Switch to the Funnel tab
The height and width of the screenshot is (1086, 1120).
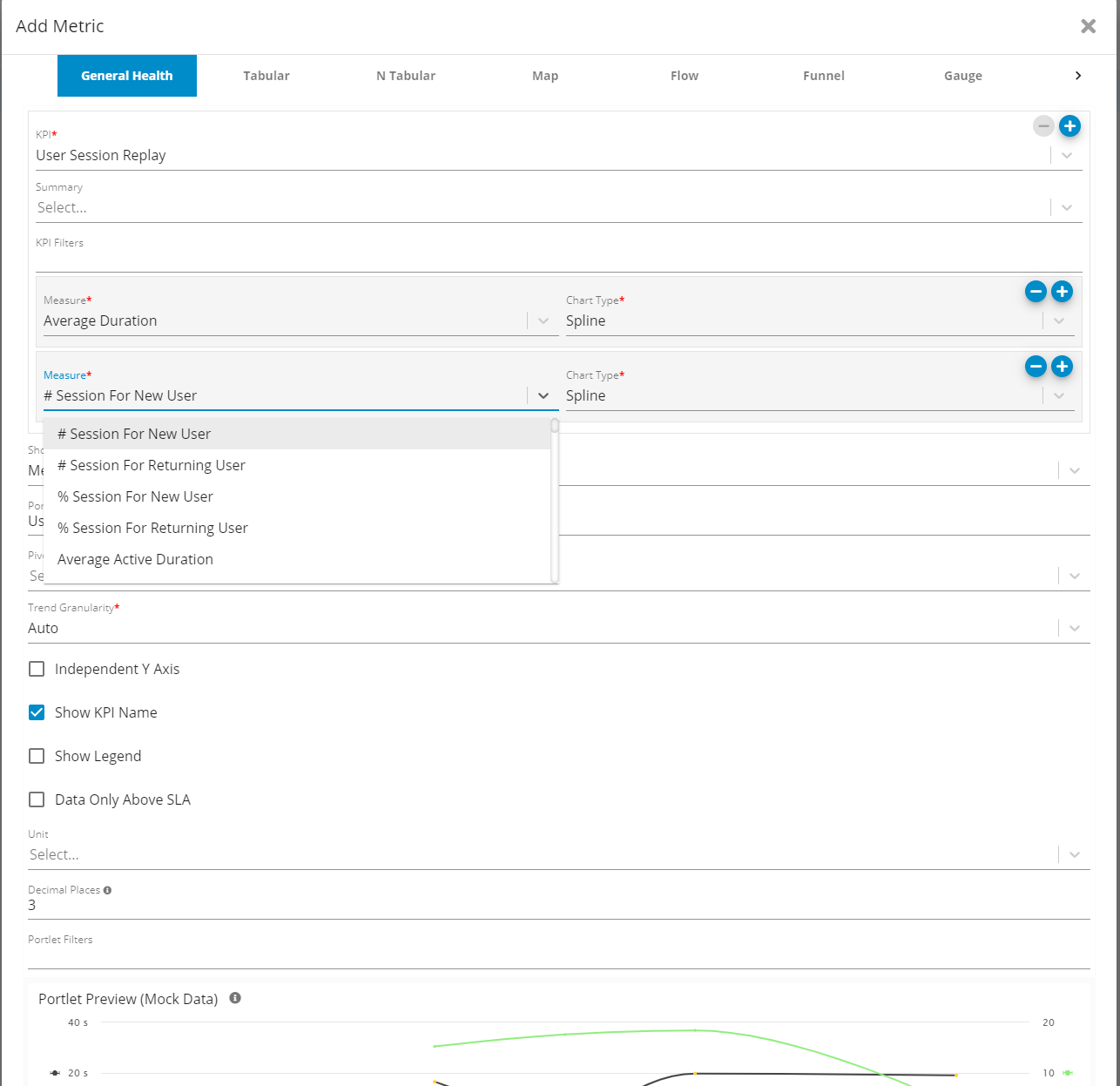coord(823,76)
